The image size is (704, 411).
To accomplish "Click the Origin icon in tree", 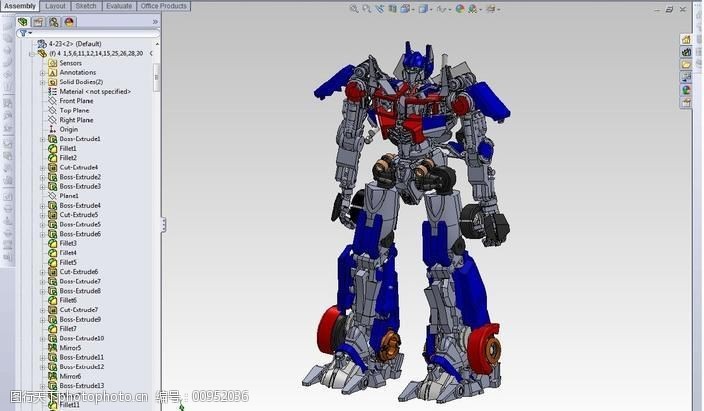I will 53,129.
